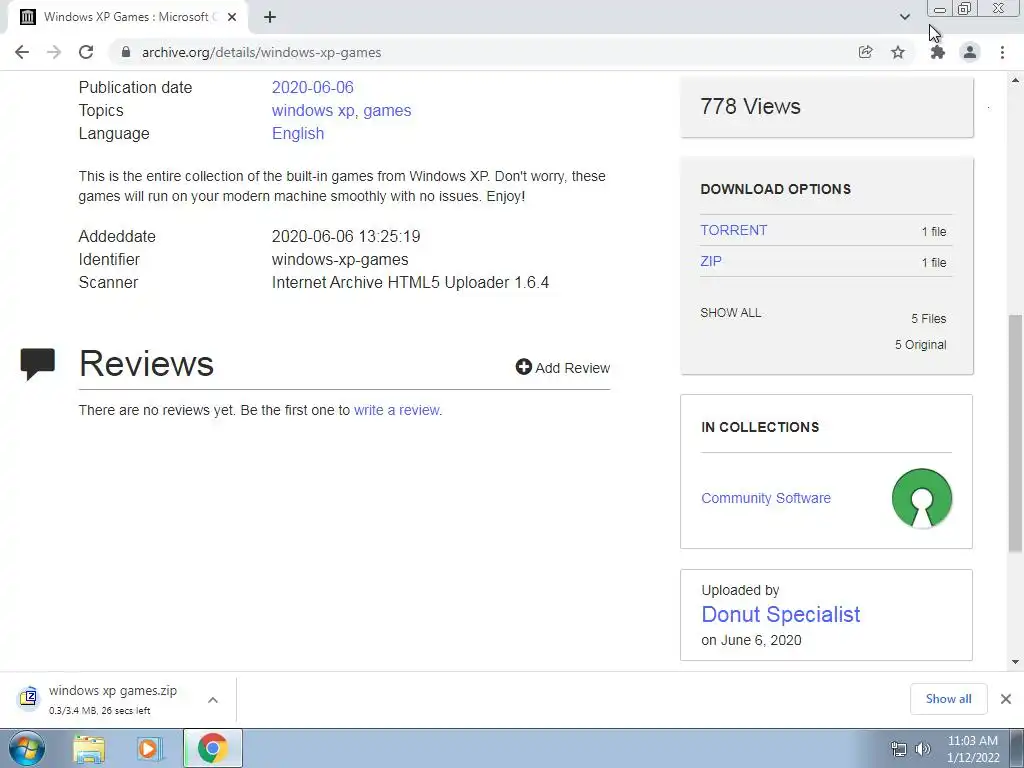Click Show all downloads button

[948, 699]
